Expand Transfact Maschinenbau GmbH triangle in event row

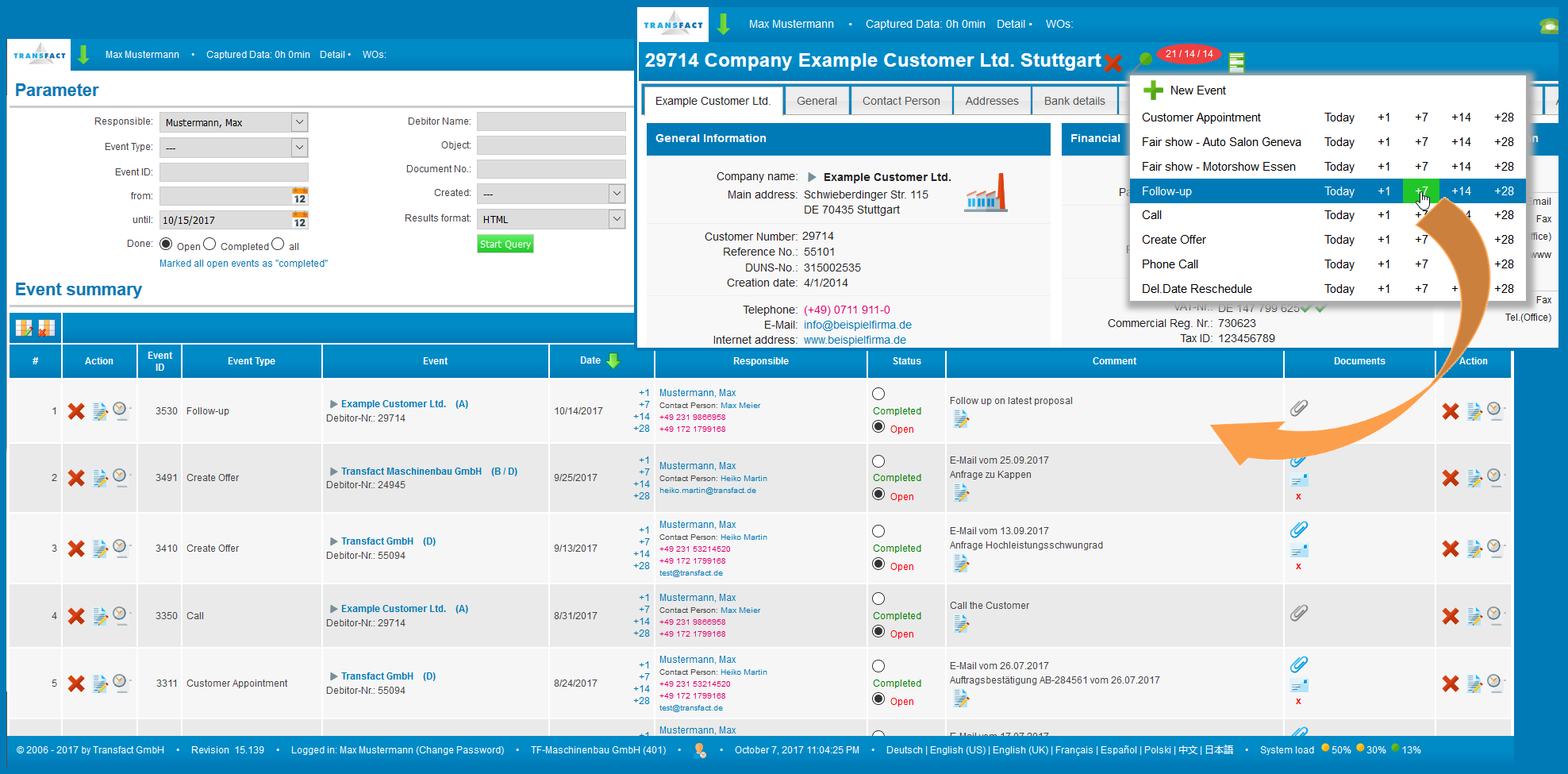point(334,472)
